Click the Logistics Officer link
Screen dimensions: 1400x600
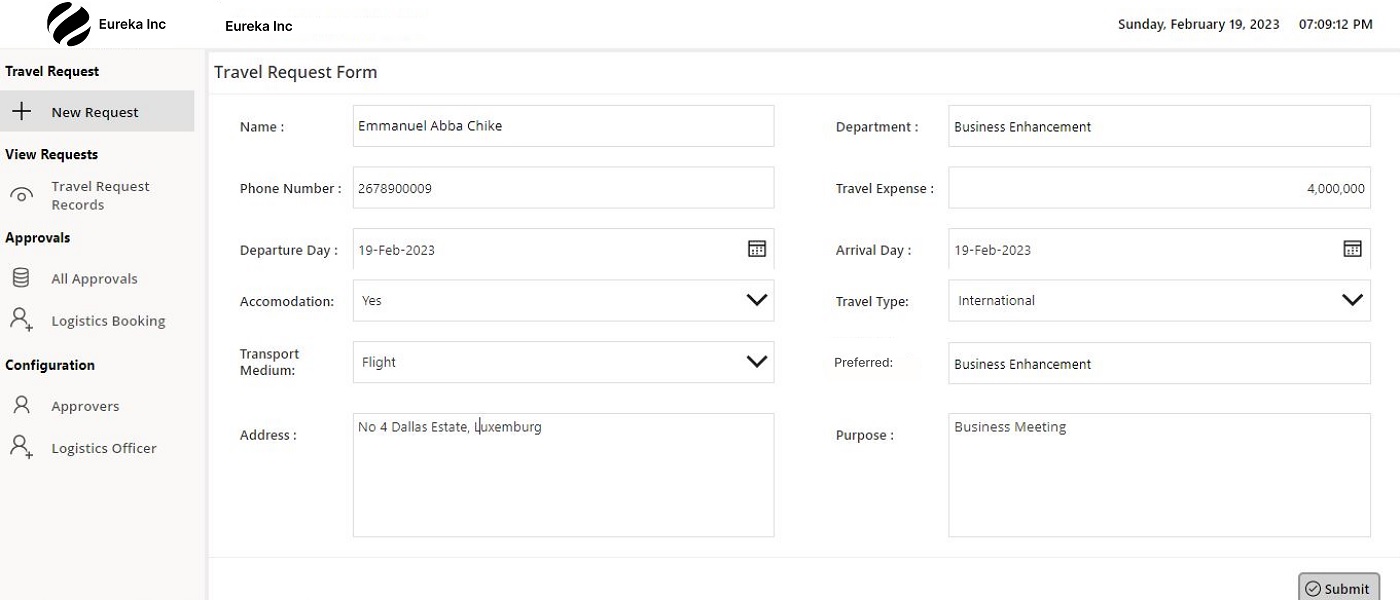[x=104, y=447]
